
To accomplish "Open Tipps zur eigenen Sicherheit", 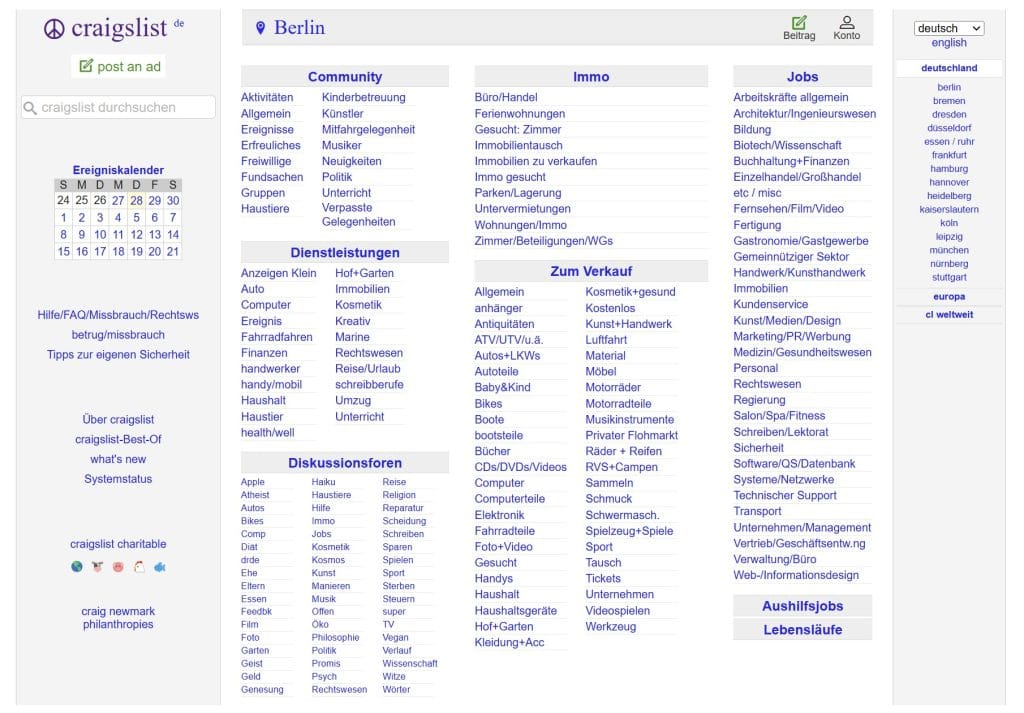I will click(118, 355).
